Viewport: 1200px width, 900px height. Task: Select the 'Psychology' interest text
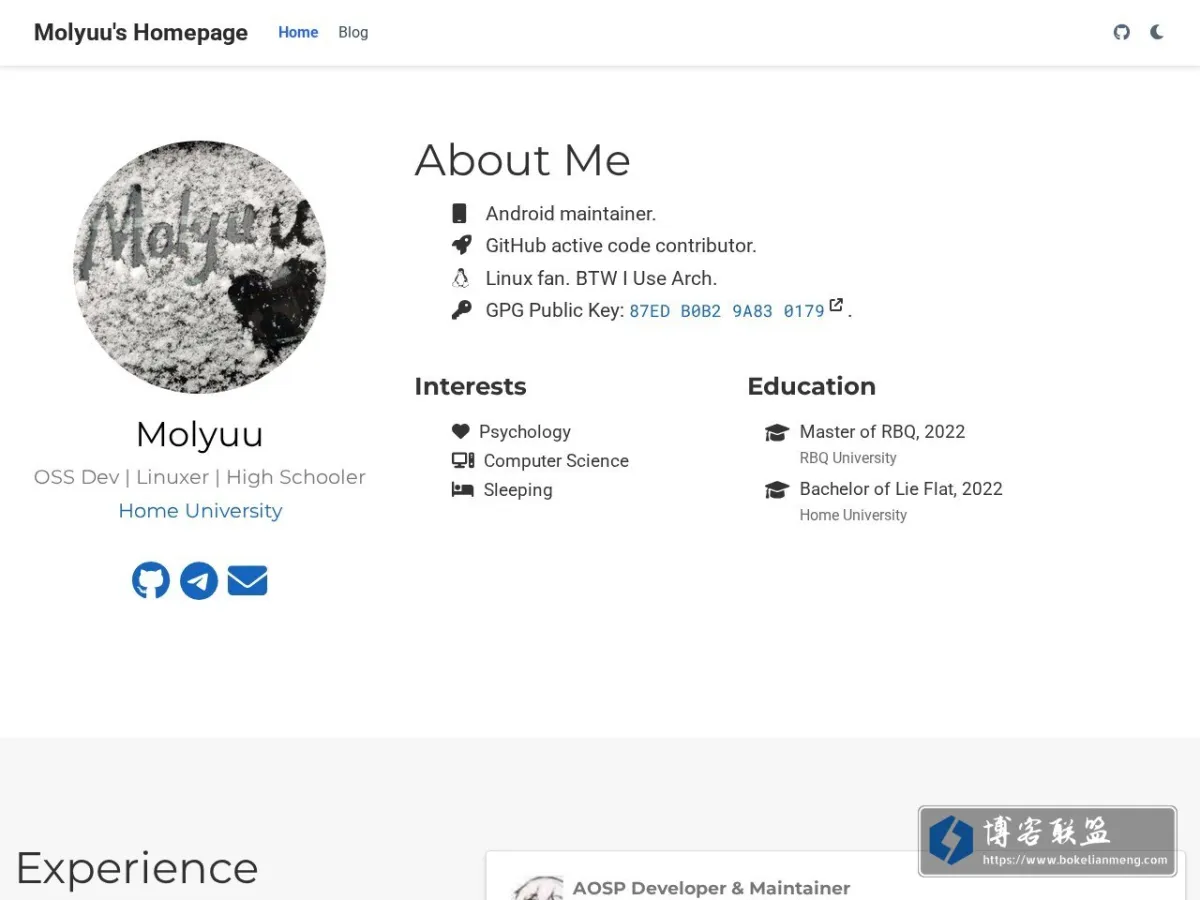tap(525, 431)
